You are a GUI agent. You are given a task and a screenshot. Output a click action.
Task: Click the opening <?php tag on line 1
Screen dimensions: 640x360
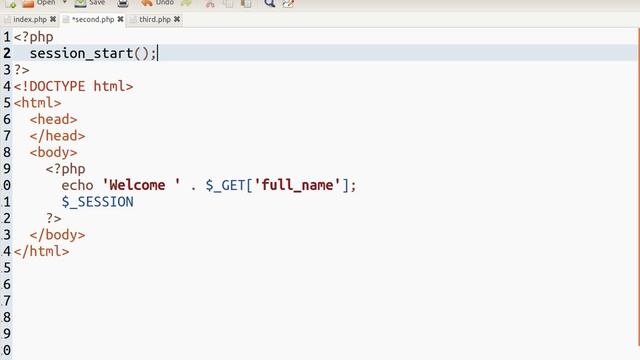tap(33, 37)
